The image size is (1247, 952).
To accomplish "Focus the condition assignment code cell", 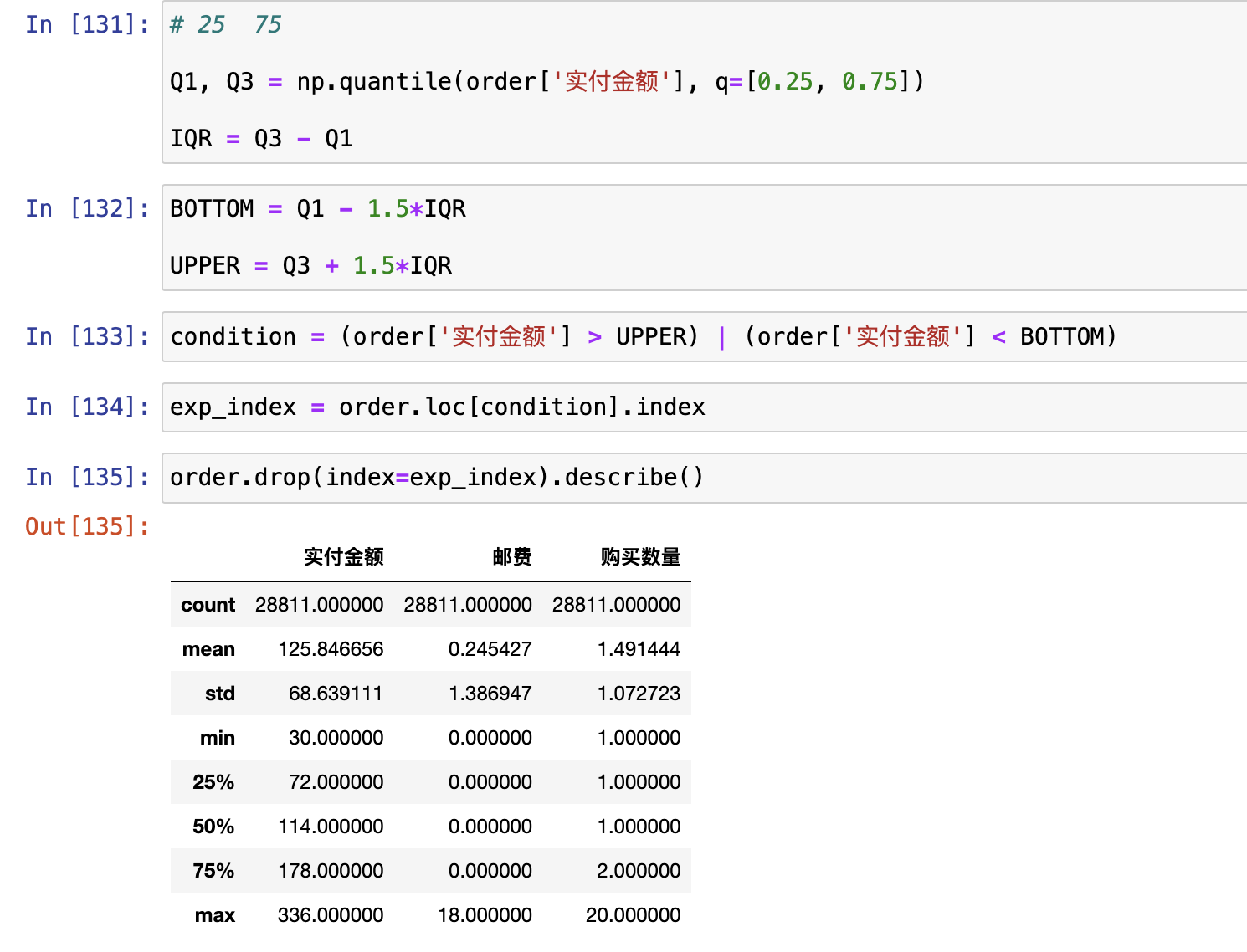I will [643, 337].
